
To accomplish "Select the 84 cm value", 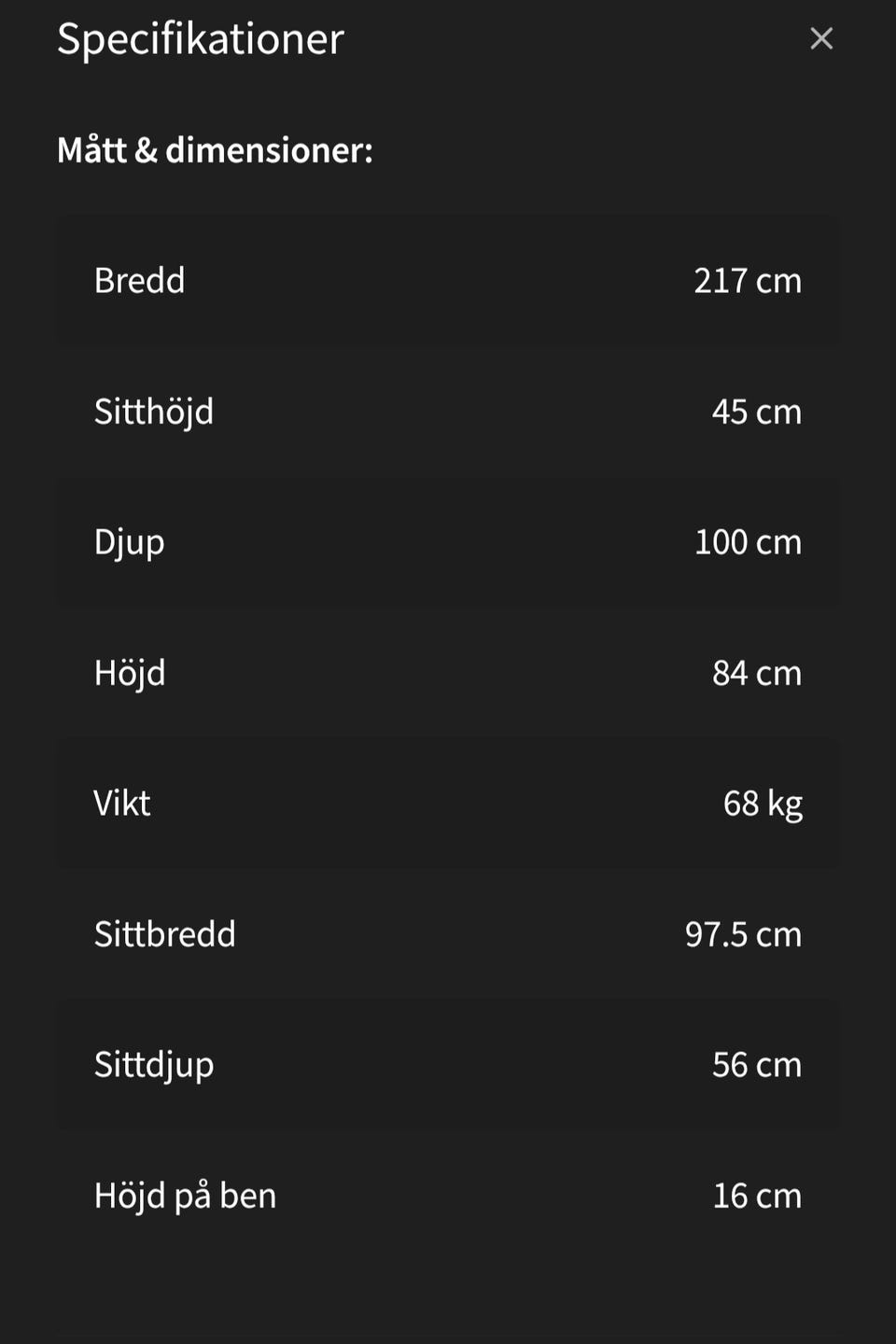I will point(756,673).
